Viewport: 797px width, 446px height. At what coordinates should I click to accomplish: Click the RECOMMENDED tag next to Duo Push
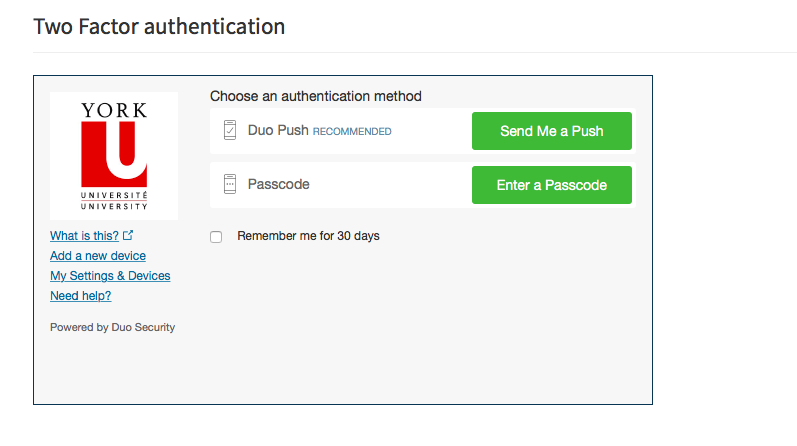352,132
